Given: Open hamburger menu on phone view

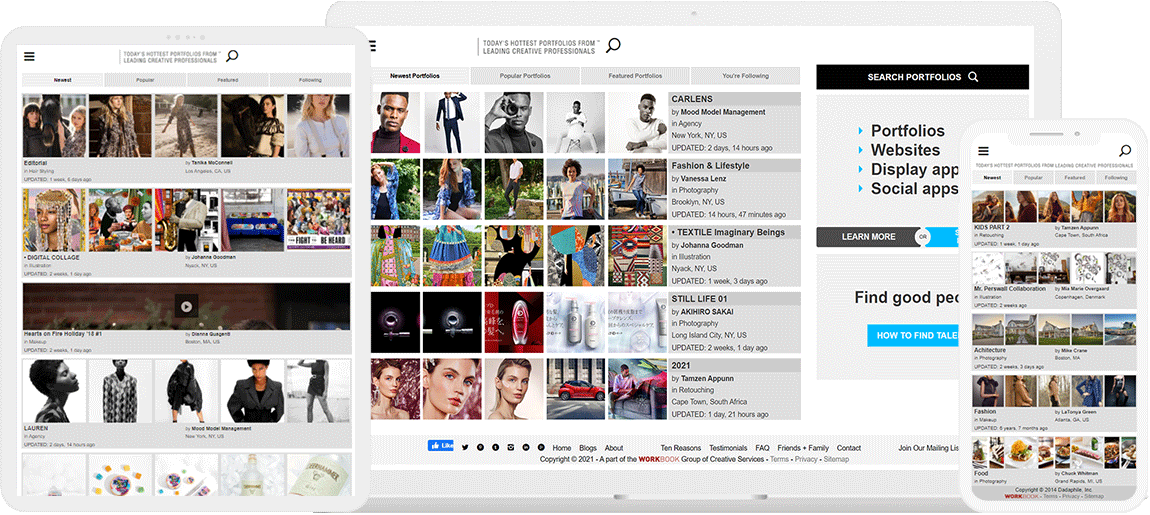Looking at the screenshot, I should (983, 151).
